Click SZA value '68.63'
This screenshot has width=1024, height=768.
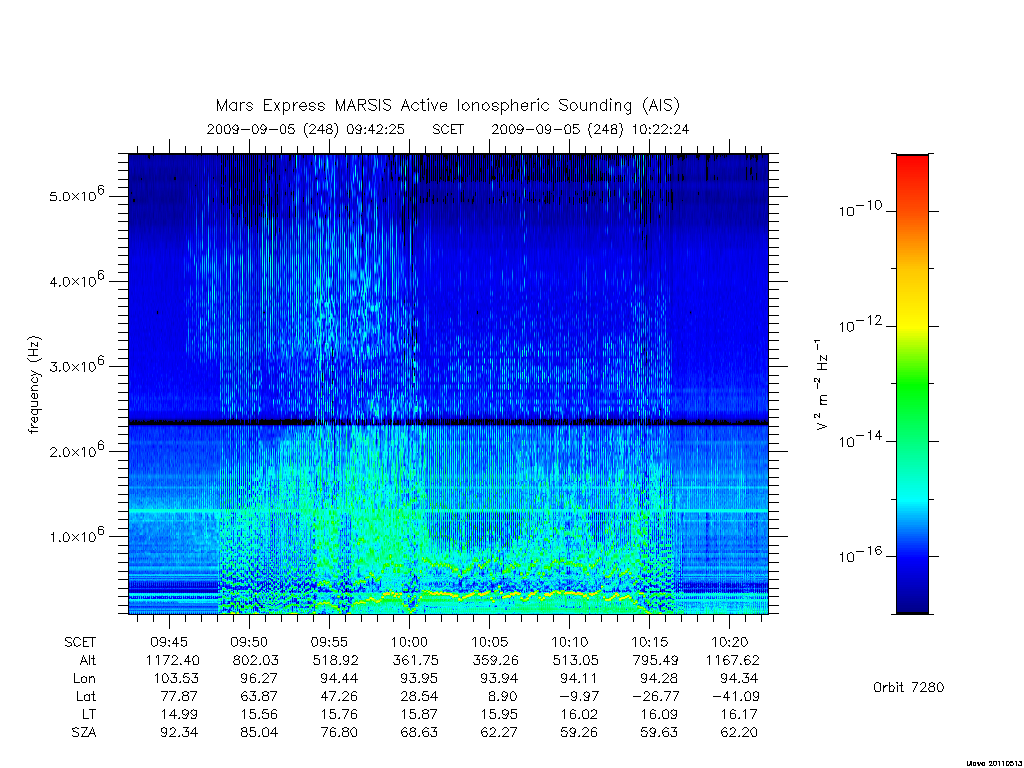click(419, 733)
